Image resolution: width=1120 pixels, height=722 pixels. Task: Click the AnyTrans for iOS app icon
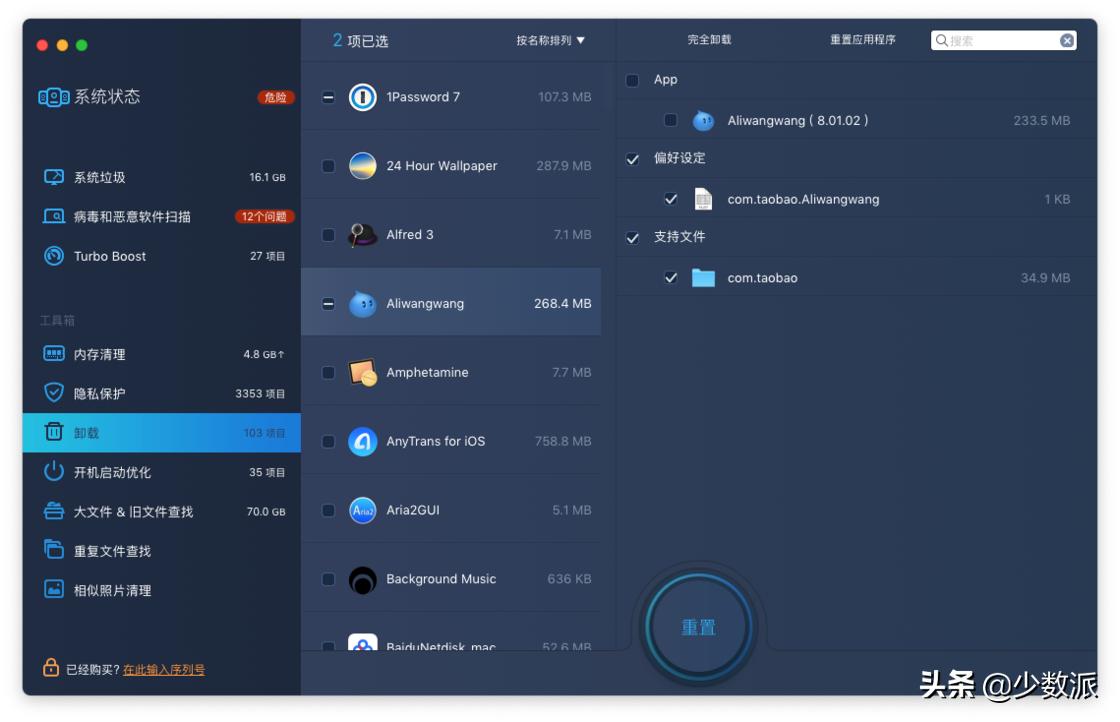pos(362,441)
